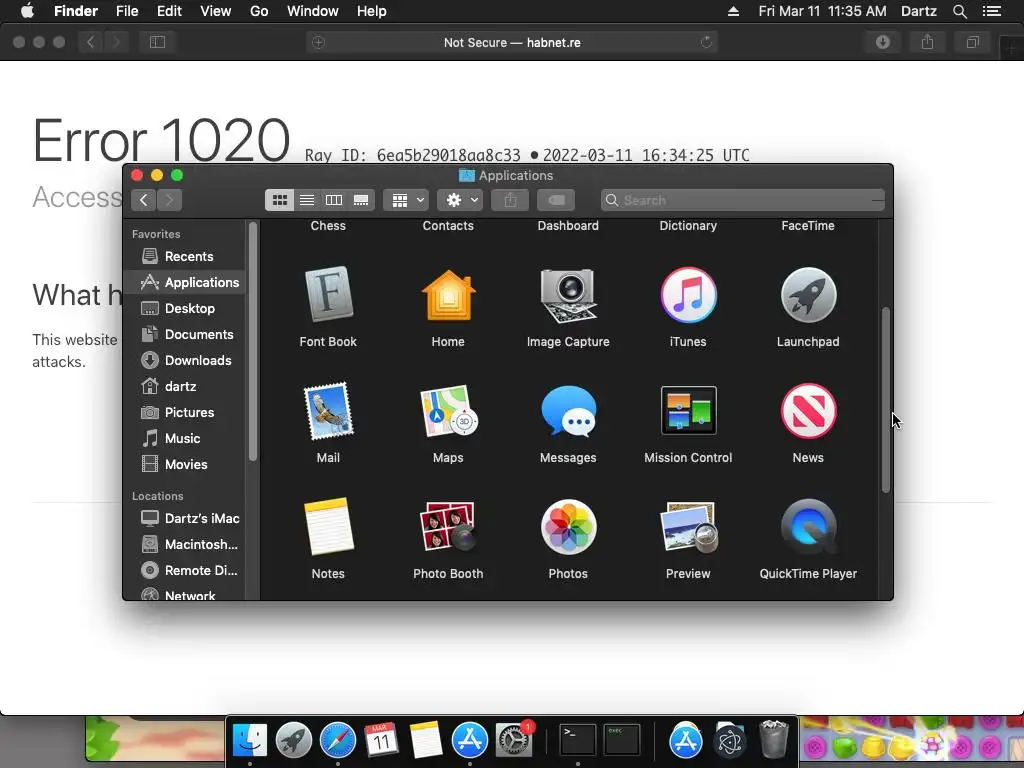Click the Share button in Finder toolbar
This screenshot has height=768, width=1024.
[510, 200]
